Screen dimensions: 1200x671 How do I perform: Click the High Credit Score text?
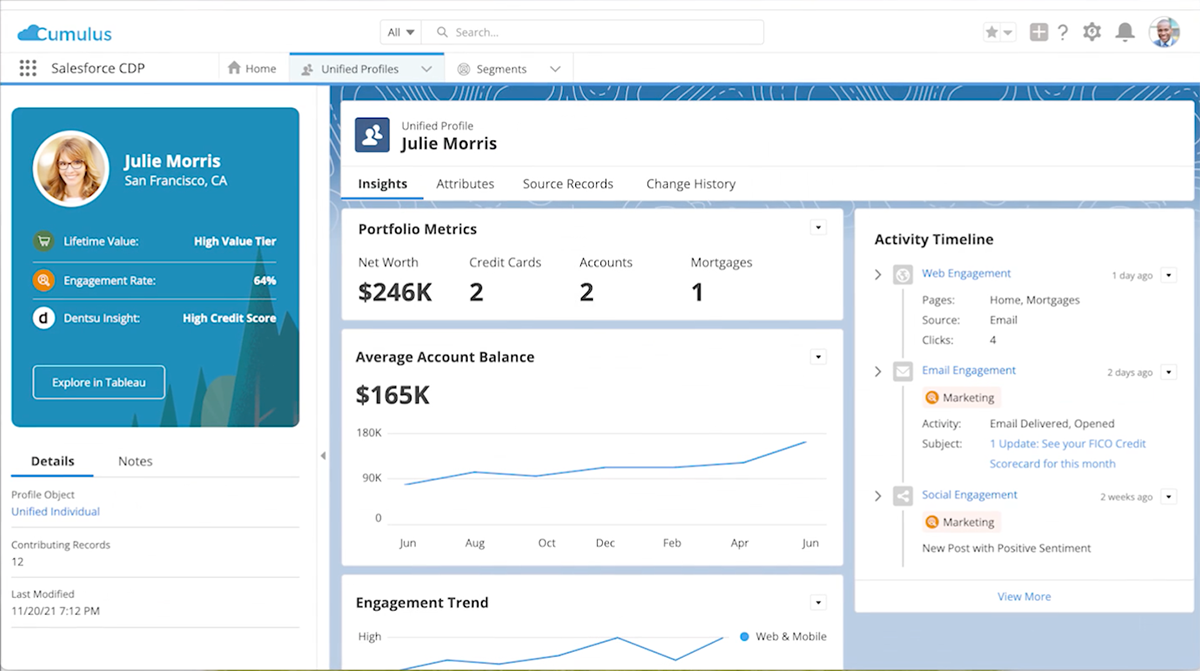(230, 318)
